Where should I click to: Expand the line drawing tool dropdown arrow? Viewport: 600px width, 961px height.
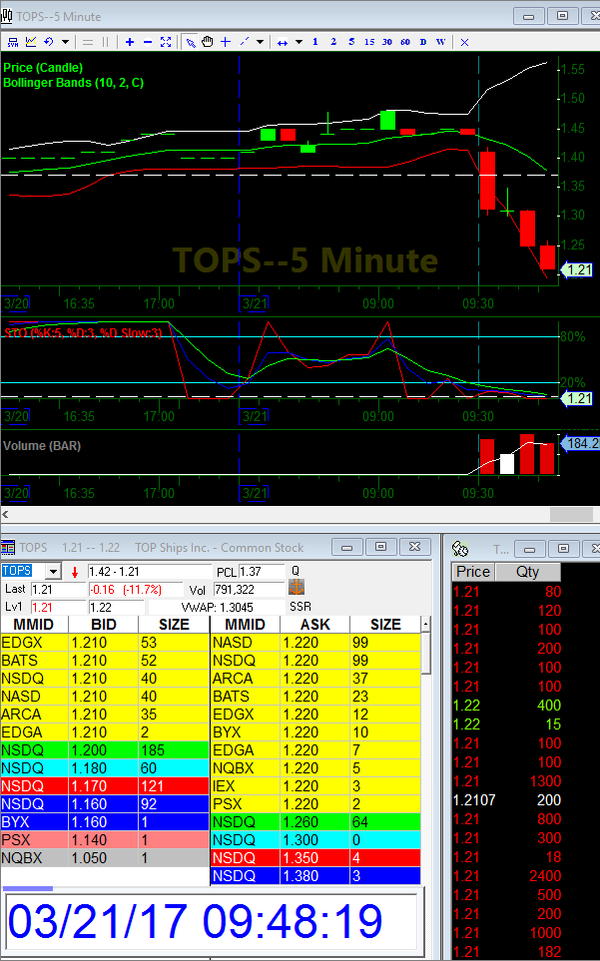[260, 42]
